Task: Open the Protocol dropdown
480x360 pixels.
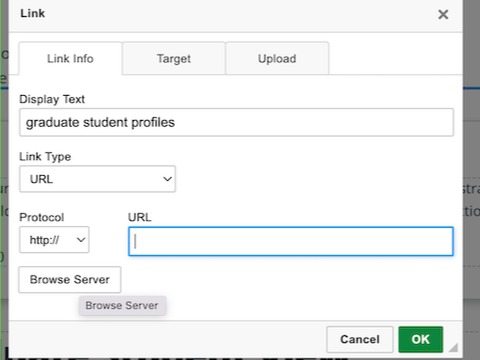Action: click(x=54, y=240)
